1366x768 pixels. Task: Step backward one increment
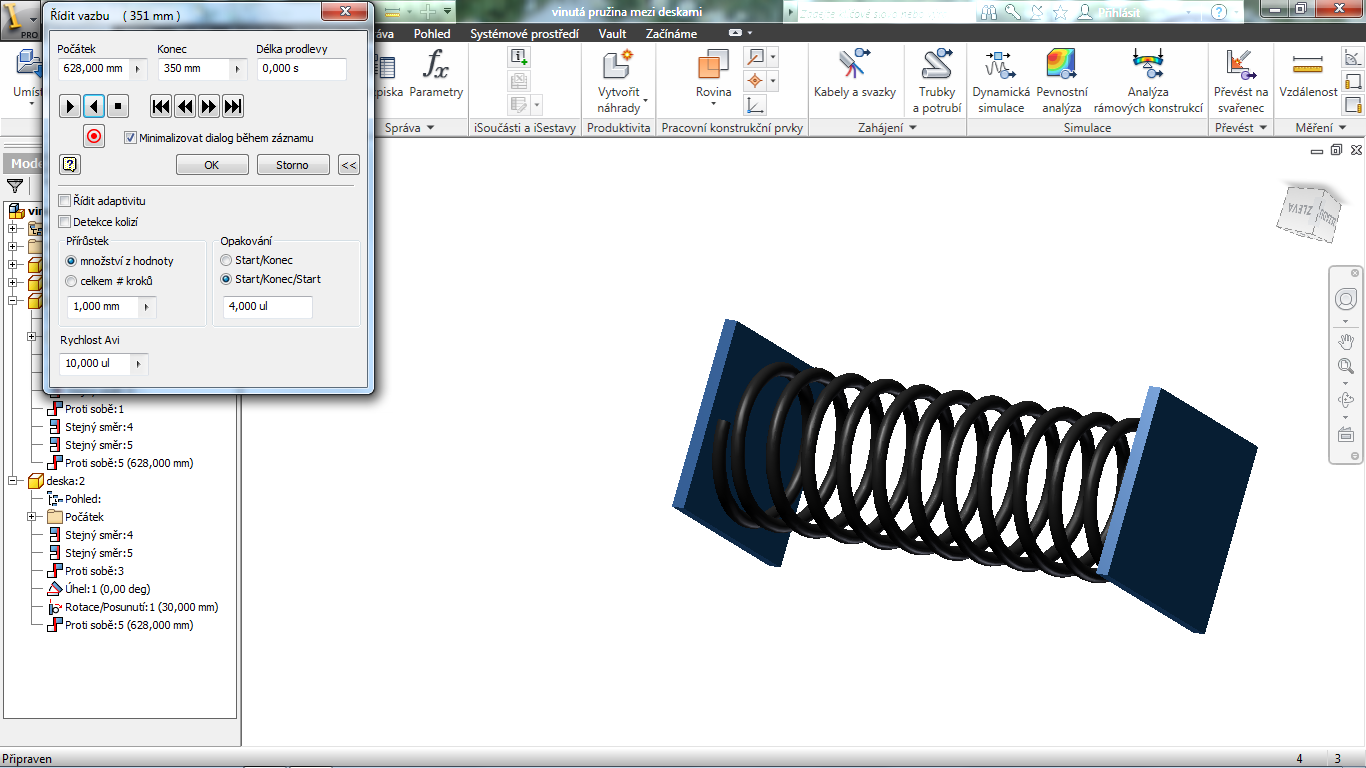pyautogui.click(x=185, y=106)
